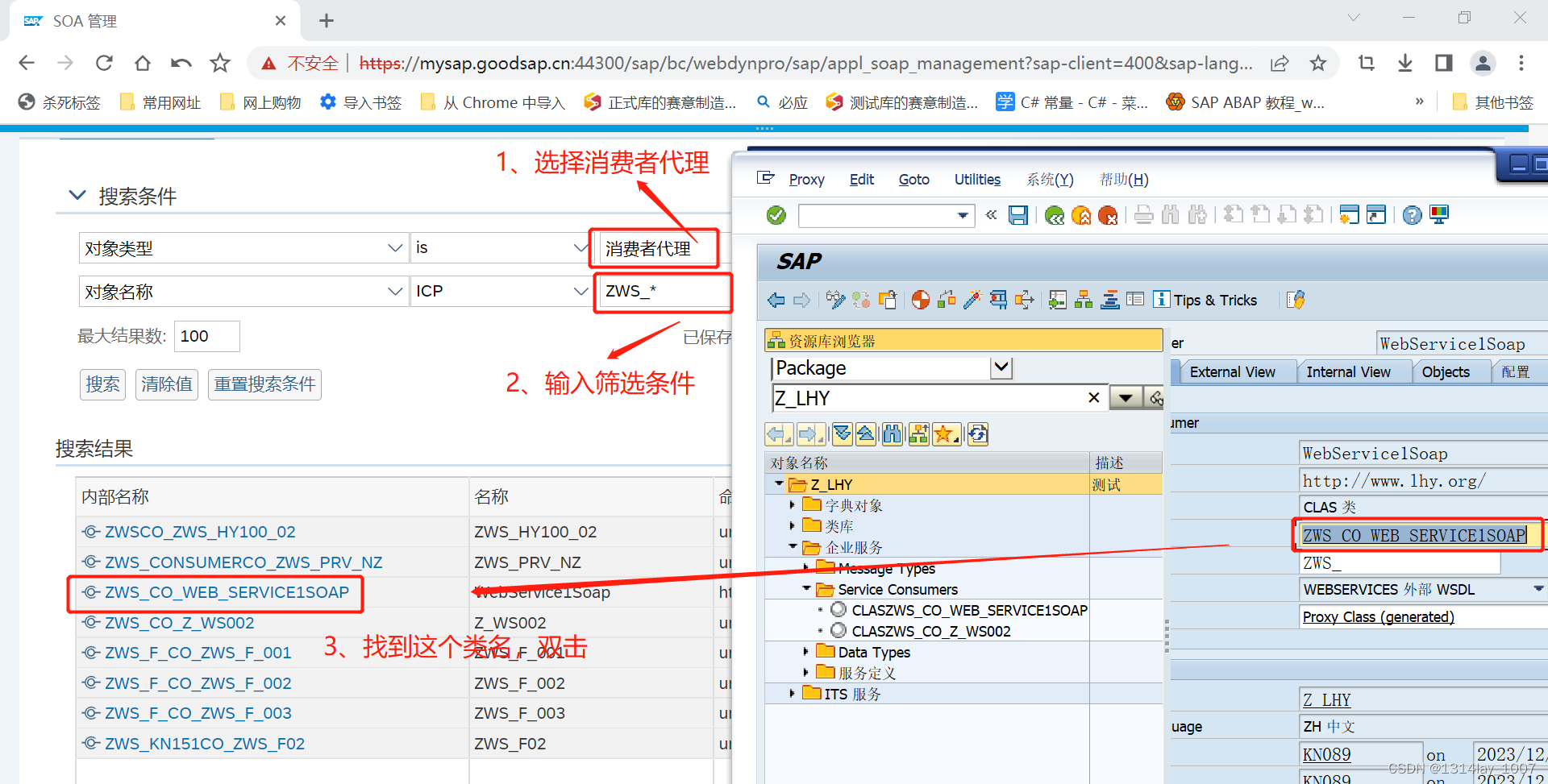Click the blue left arrow in SAP application toolbar

coord(776,301)
